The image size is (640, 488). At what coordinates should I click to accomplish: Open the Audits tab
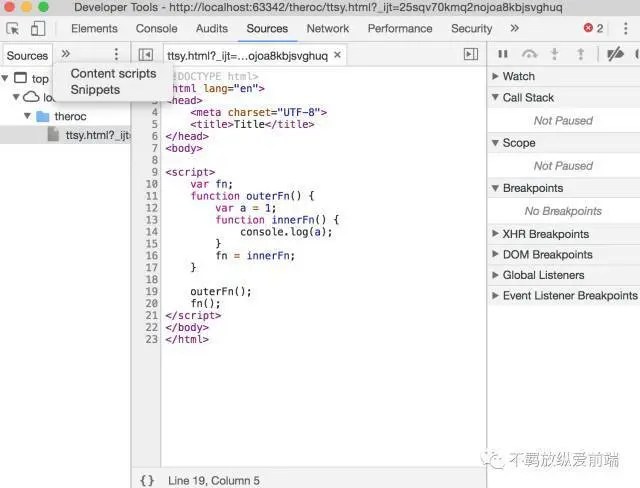(x=211, y=29)
